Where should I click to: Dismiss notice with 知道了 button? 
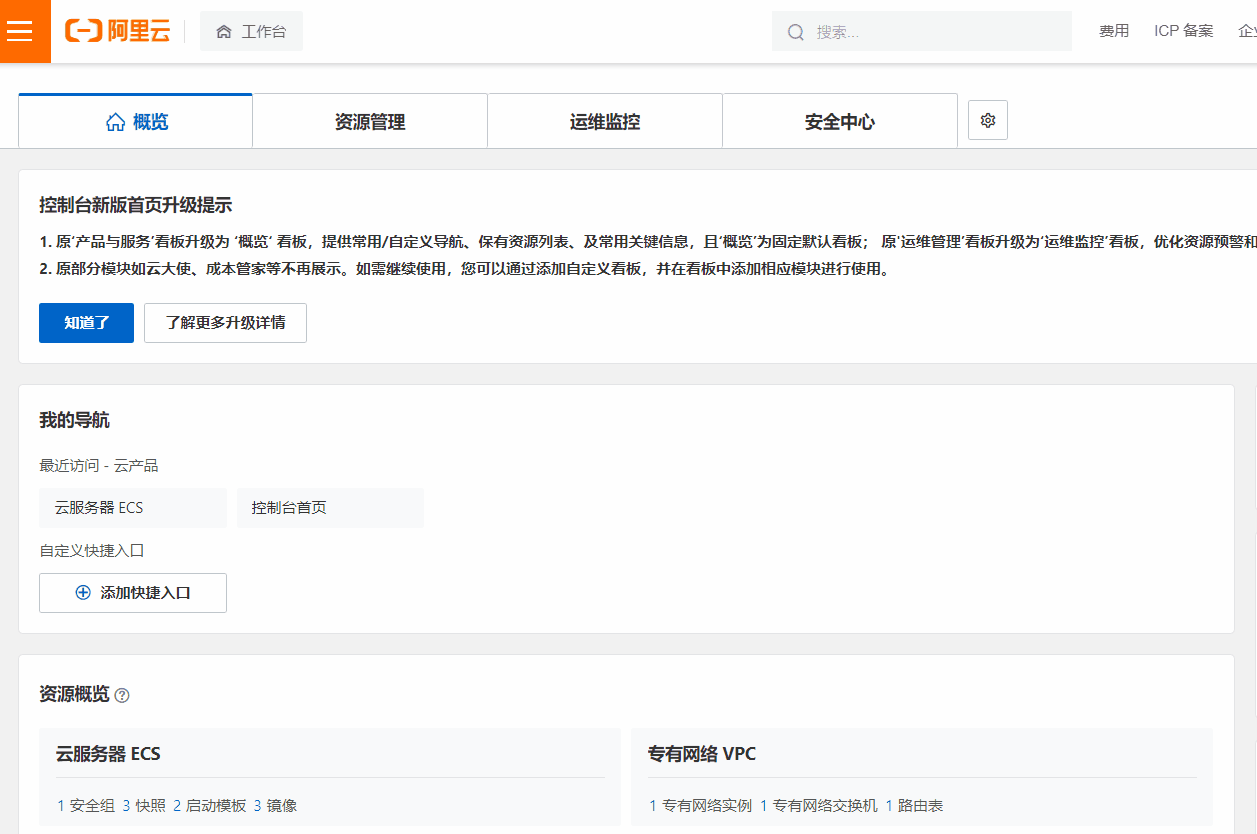86,323
